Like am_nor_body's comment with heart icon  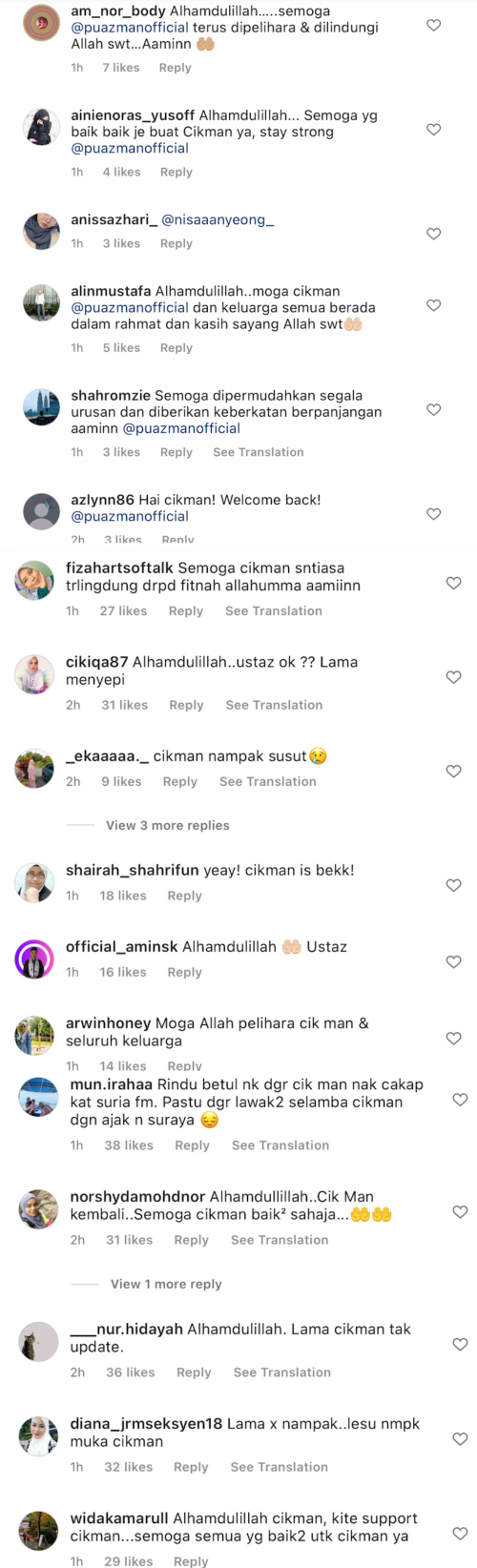(433, 26)
